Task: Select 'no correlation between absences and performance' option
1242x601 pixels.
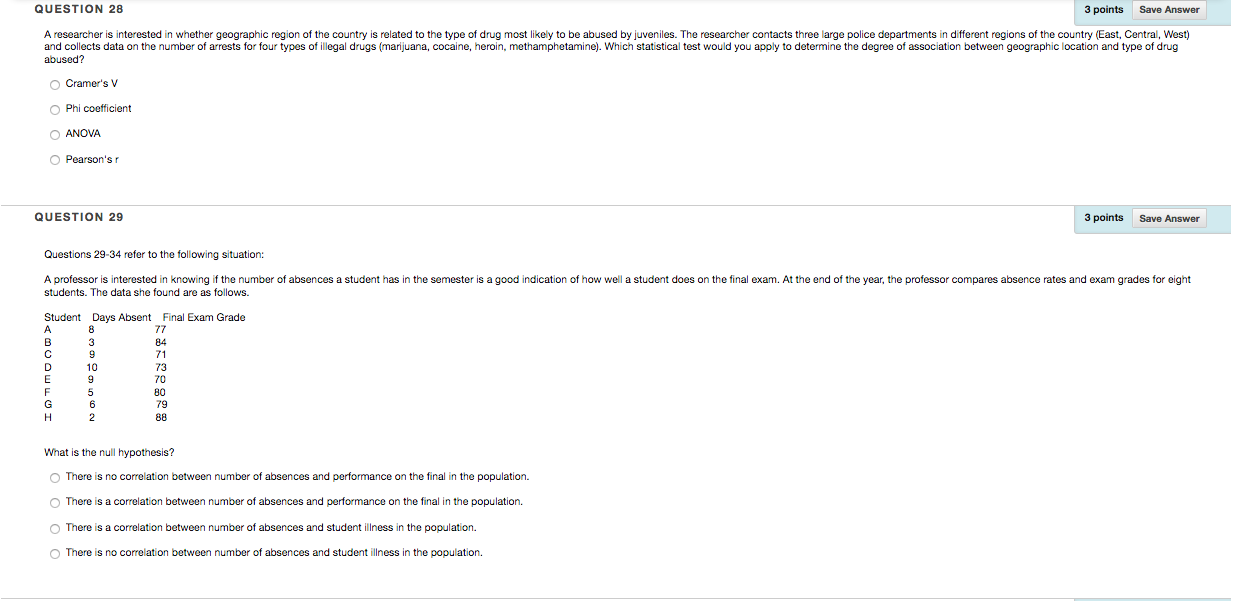Action: [55, 477]
